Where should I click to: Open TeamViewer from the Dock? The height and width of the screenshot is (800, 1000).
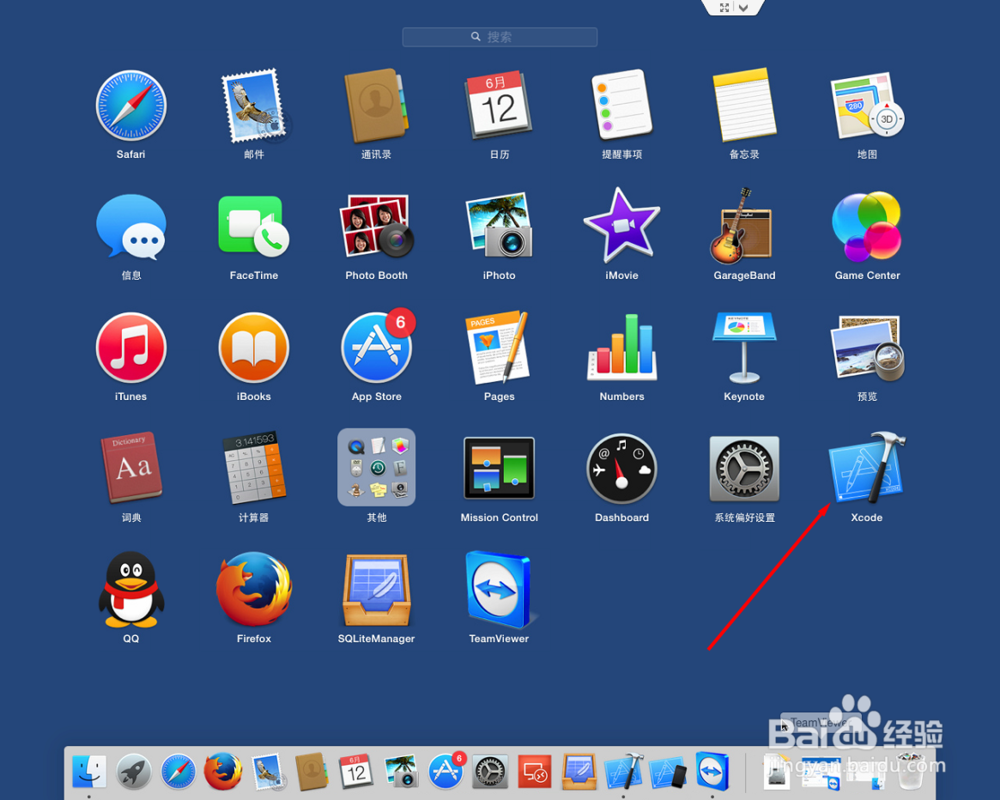click(x=712, y=771)
